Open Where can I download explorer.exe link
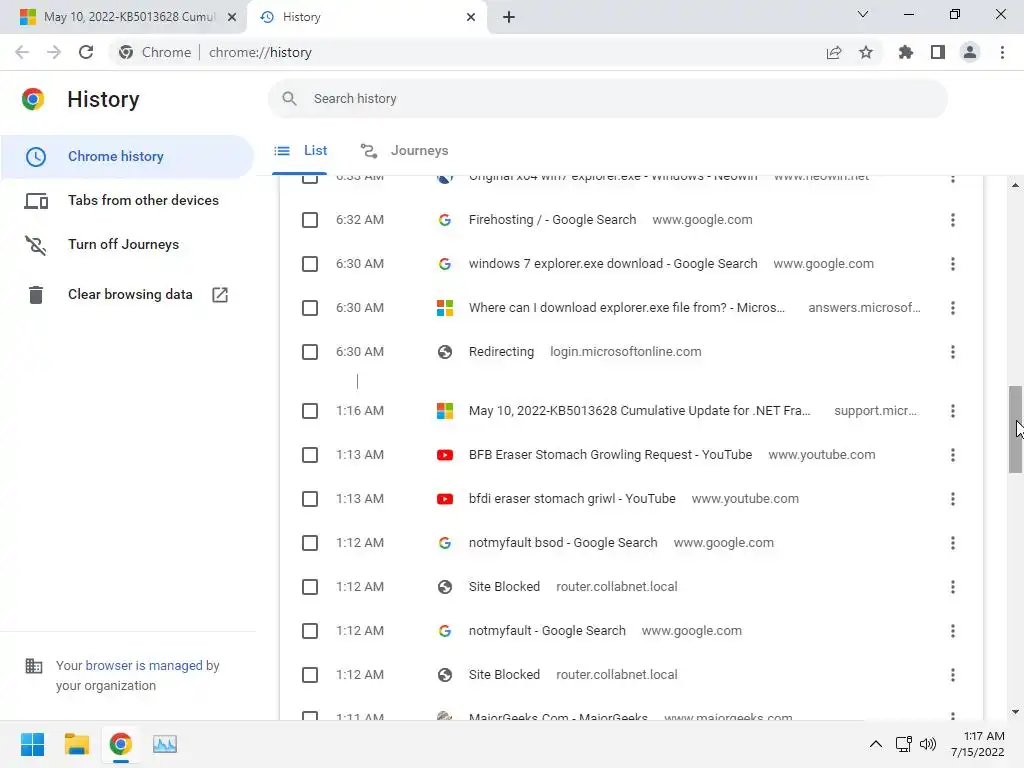 [627, 308]
